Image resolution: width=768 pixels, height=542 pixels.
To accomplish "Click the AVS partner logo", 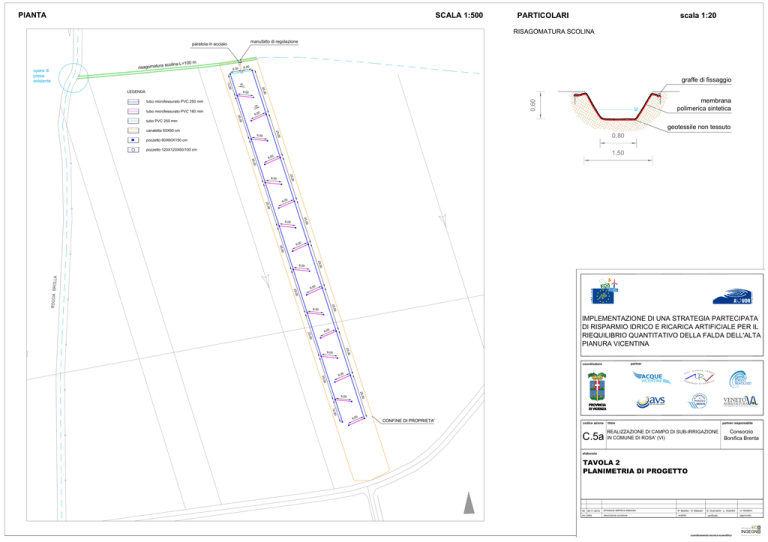I will coord(650,401).
